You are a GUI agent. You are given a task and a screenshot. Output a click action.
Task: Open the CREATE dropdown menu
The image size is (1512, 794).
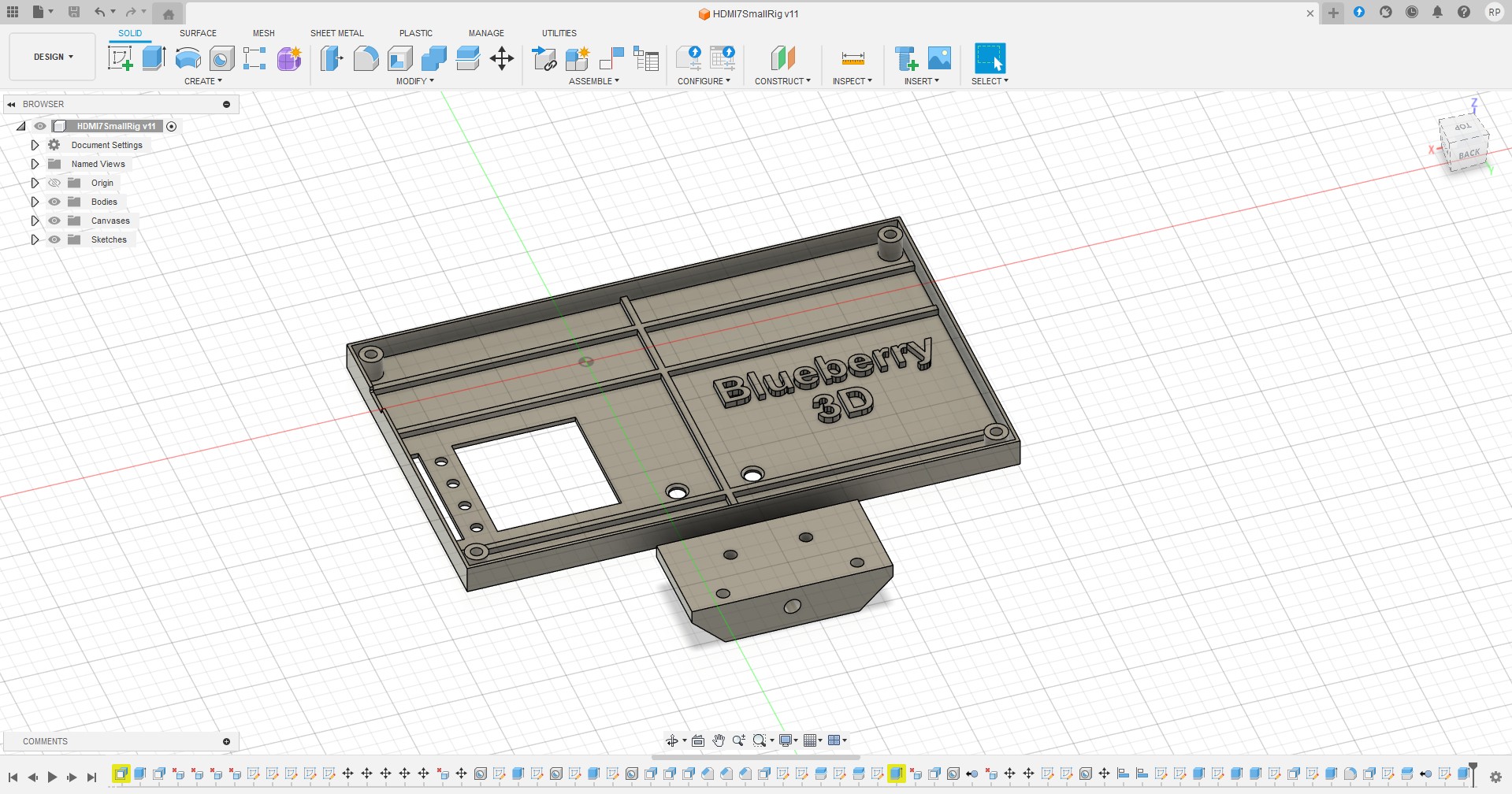click(203, 81)
